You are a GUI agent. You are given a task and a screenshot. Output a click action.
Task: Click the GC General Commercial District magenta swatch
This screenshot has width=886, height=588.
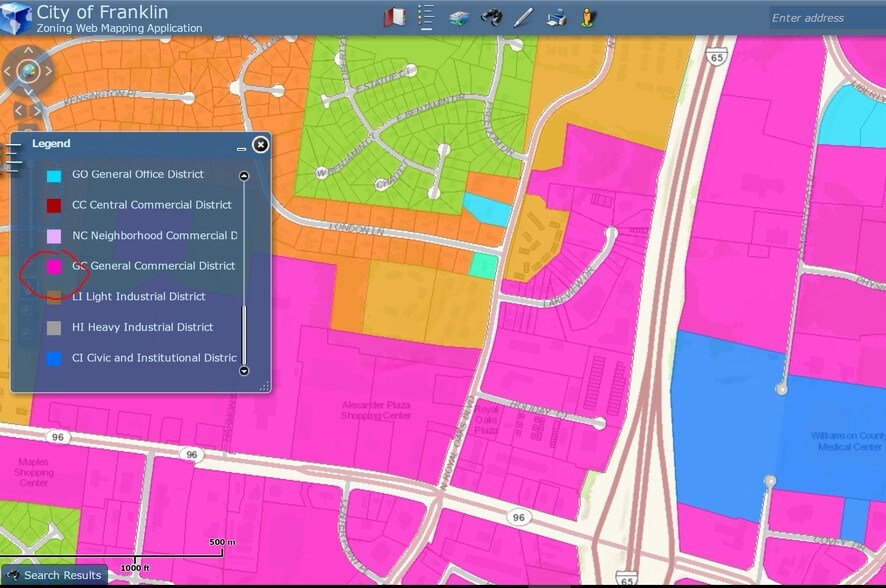[x=54, y=267]
